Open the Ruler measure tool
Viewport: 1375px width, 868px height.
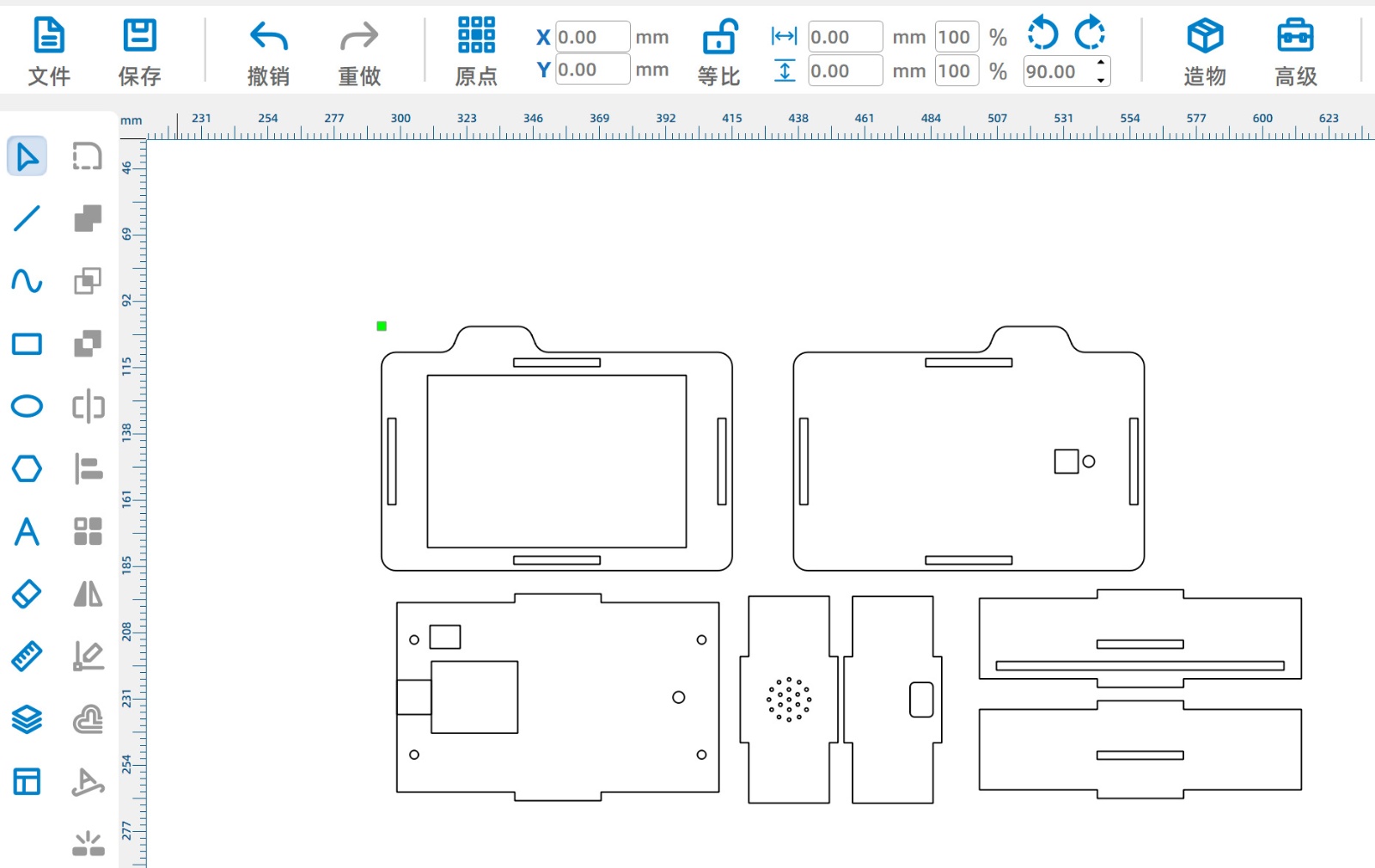pos(27,657)
